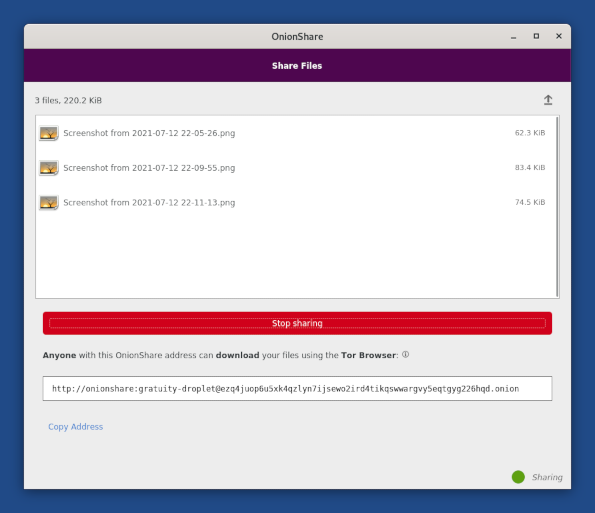The height and width of the screenshot is (513, 595).
Task: Select file name Screenshot from 2021-07-12 22-05-26.png
Action: 149,133
